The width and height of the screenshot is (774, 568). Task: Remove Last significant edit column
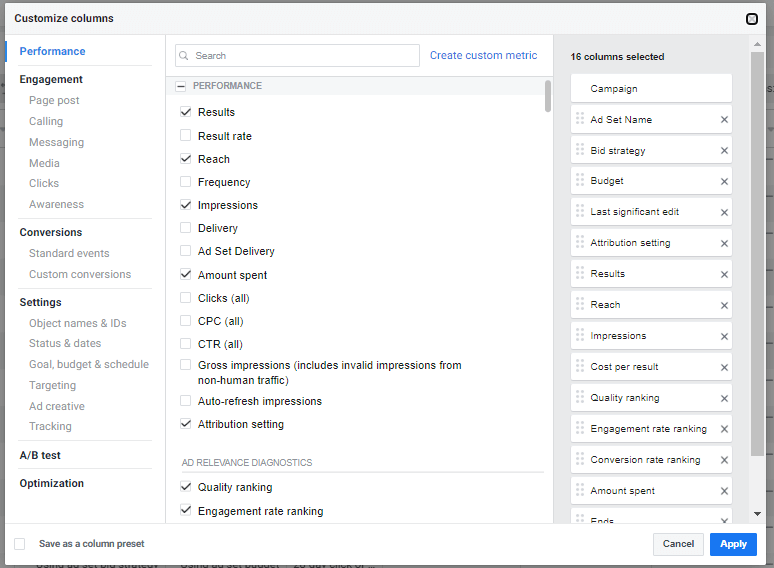724,212
